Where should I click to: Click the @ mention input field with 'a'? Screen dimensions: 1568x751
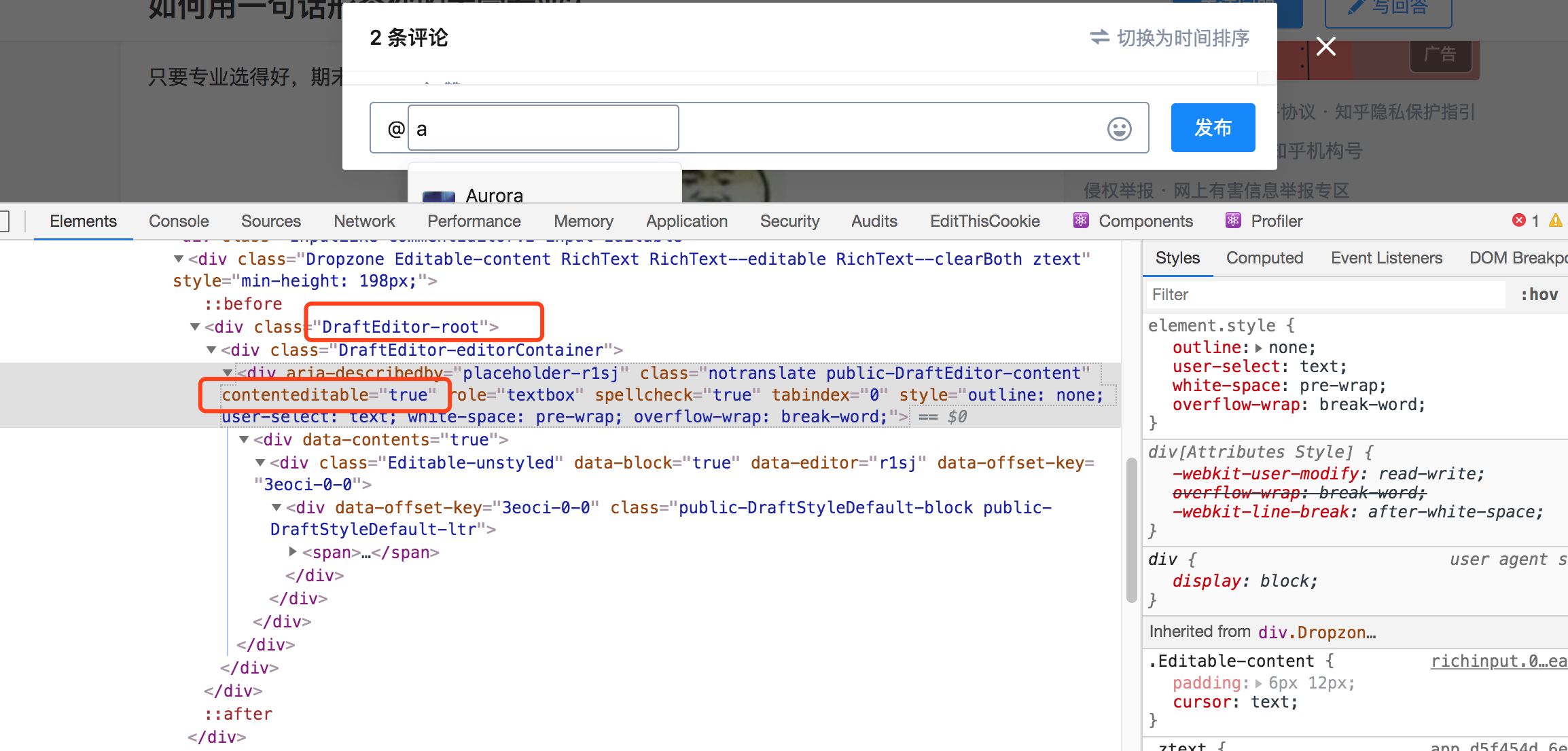click(544, 128)
